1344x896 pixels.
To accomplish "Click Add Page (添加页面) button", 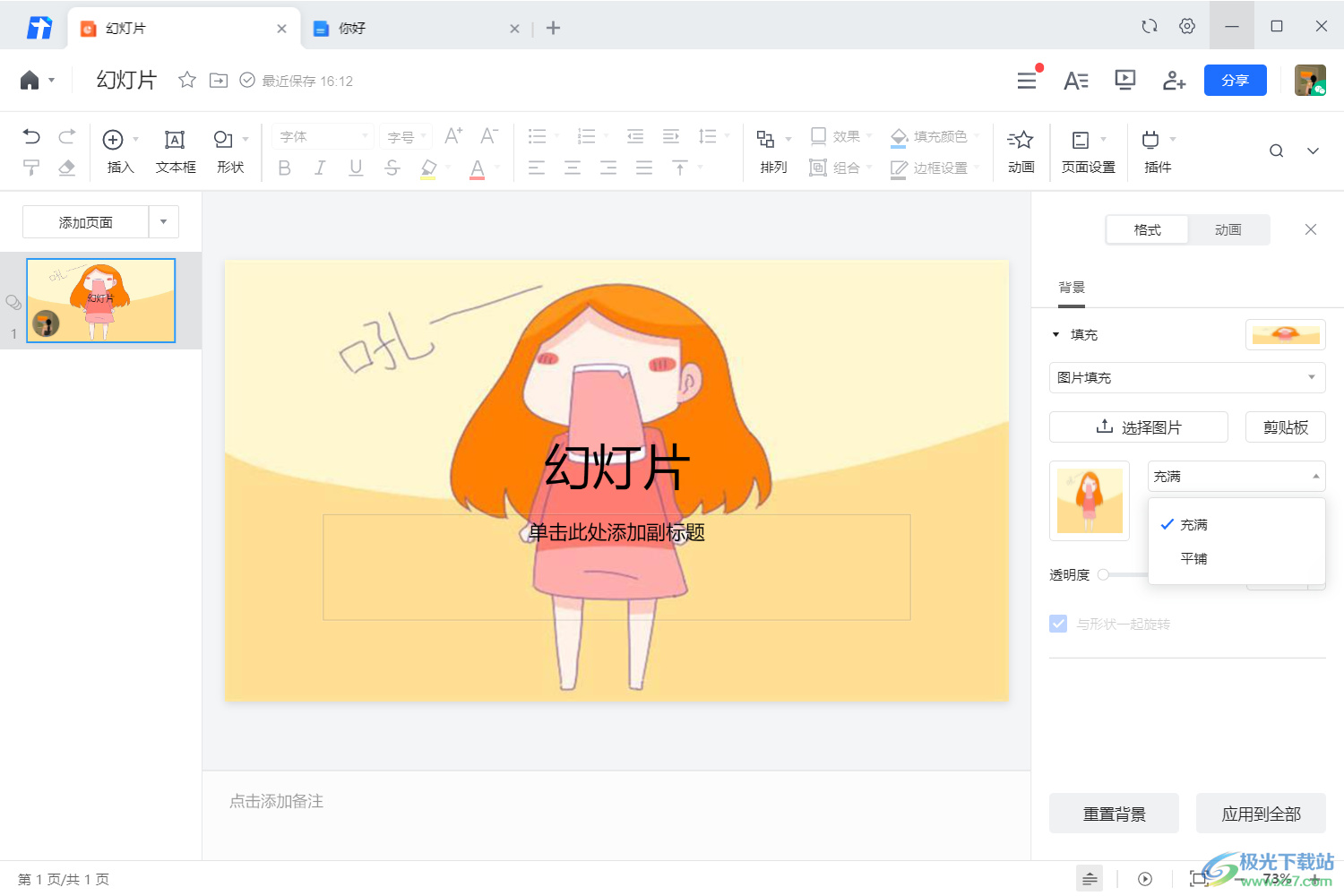I will click(85, 222).
